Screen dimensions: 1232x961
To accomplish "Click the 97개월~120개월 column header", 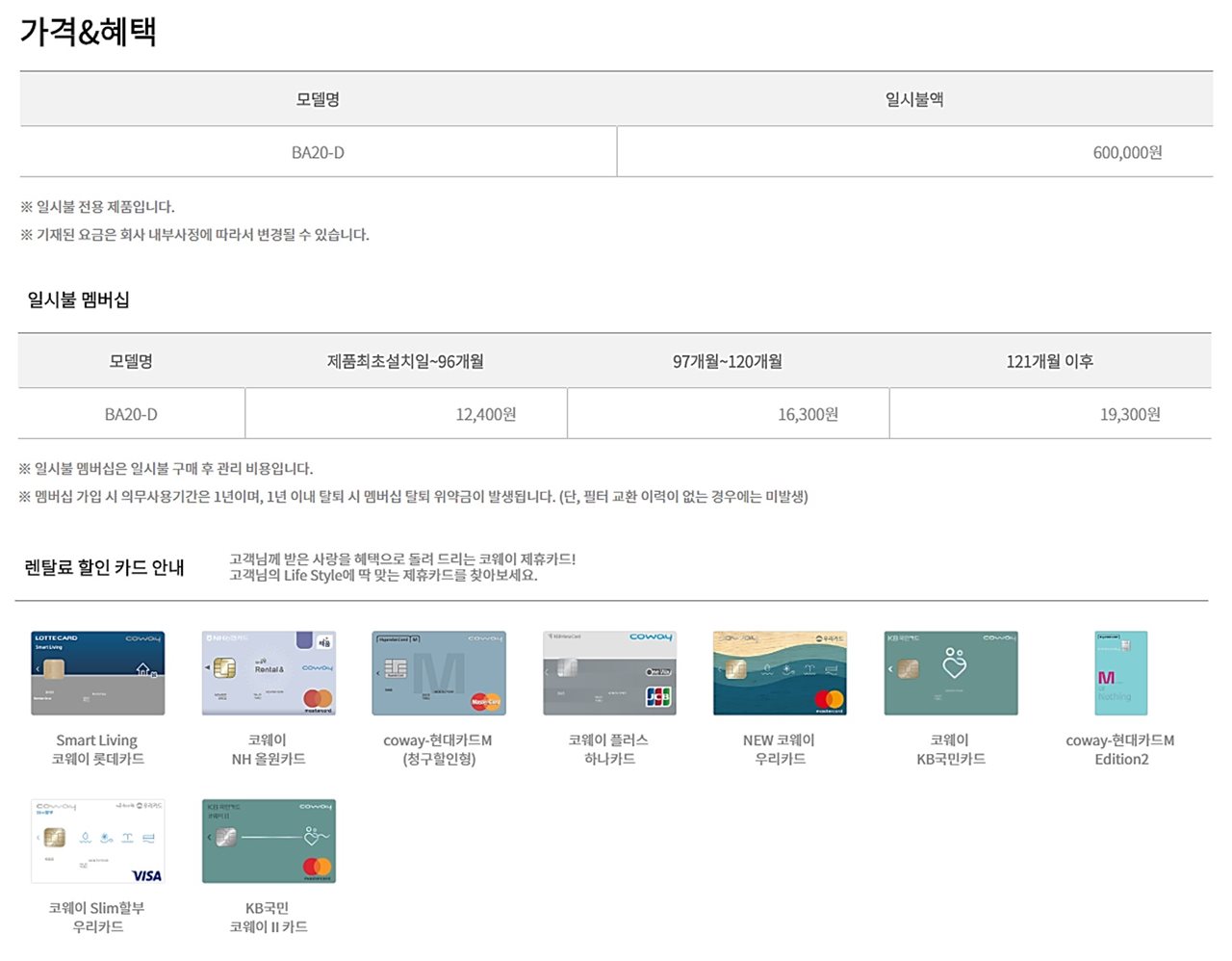I will (x=728, y=361).
